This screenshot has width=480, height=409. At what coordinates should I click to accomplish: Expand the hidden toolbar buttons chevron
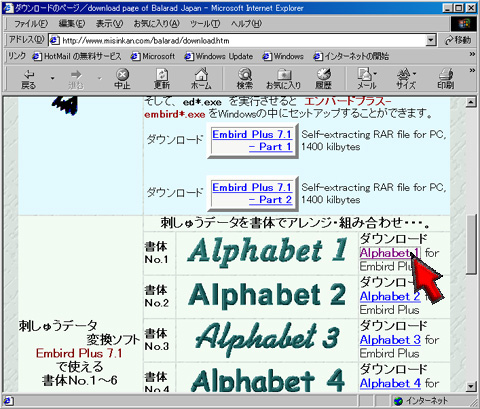[472, 70]
